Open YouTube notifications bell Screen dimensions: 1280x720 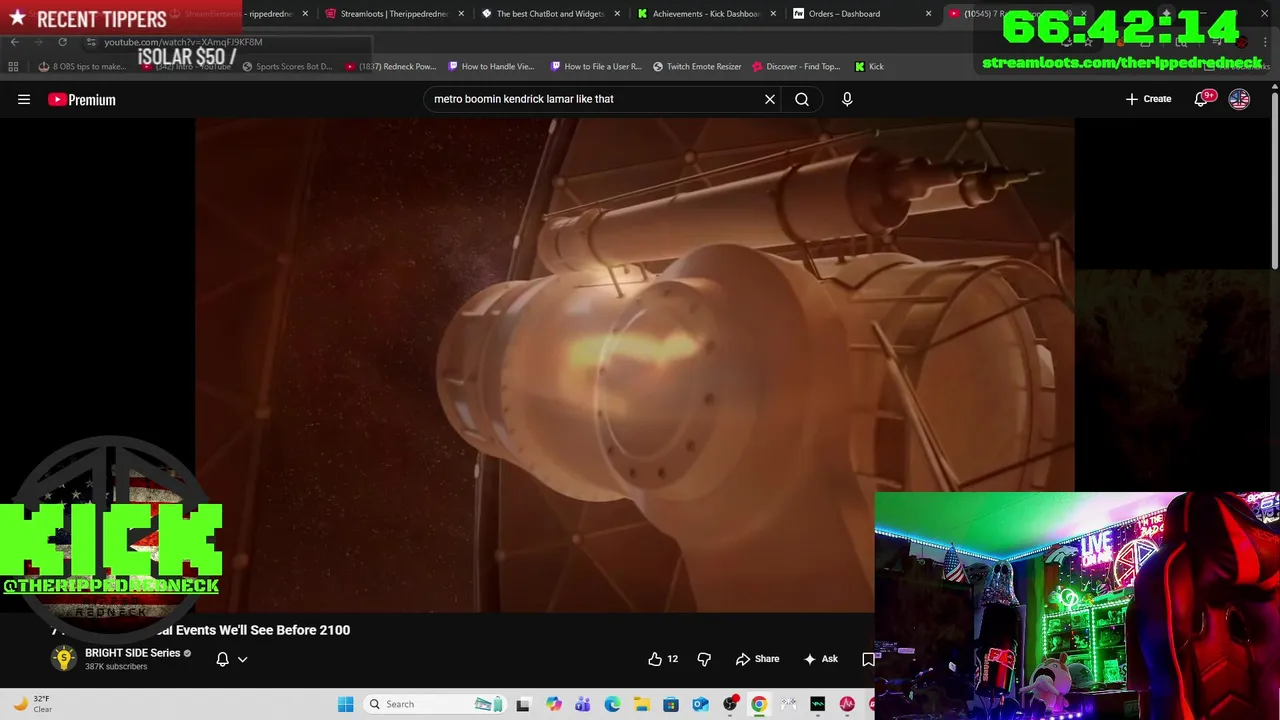(1202, 99)
